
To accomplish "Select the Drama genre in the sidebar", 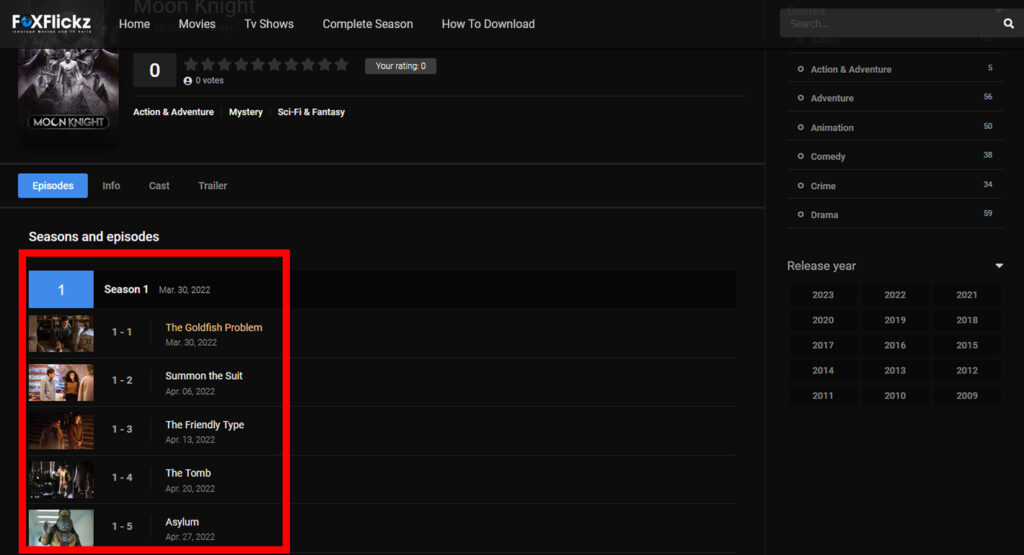I will coord(824,215).
